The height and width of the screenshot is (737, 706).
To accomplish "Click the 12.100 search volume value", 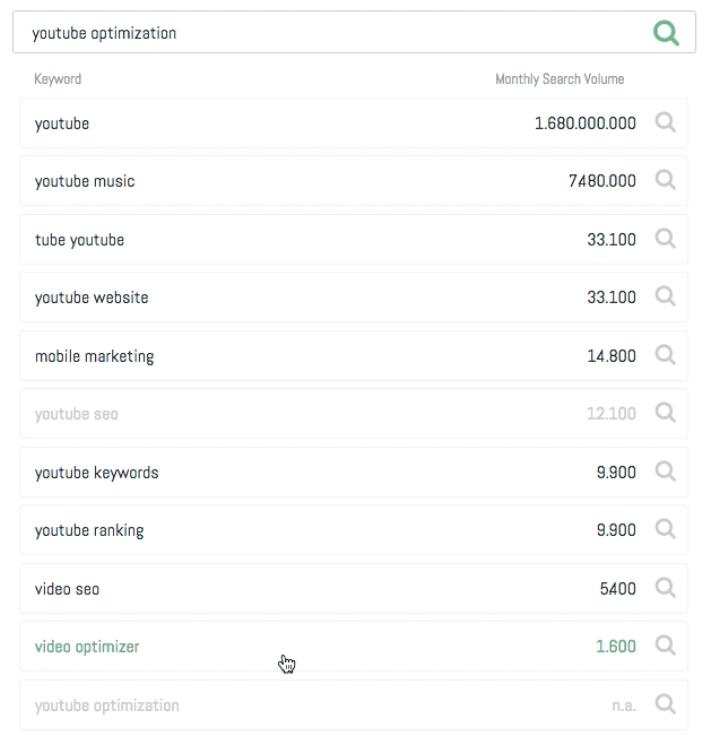I will pos(612,414).
